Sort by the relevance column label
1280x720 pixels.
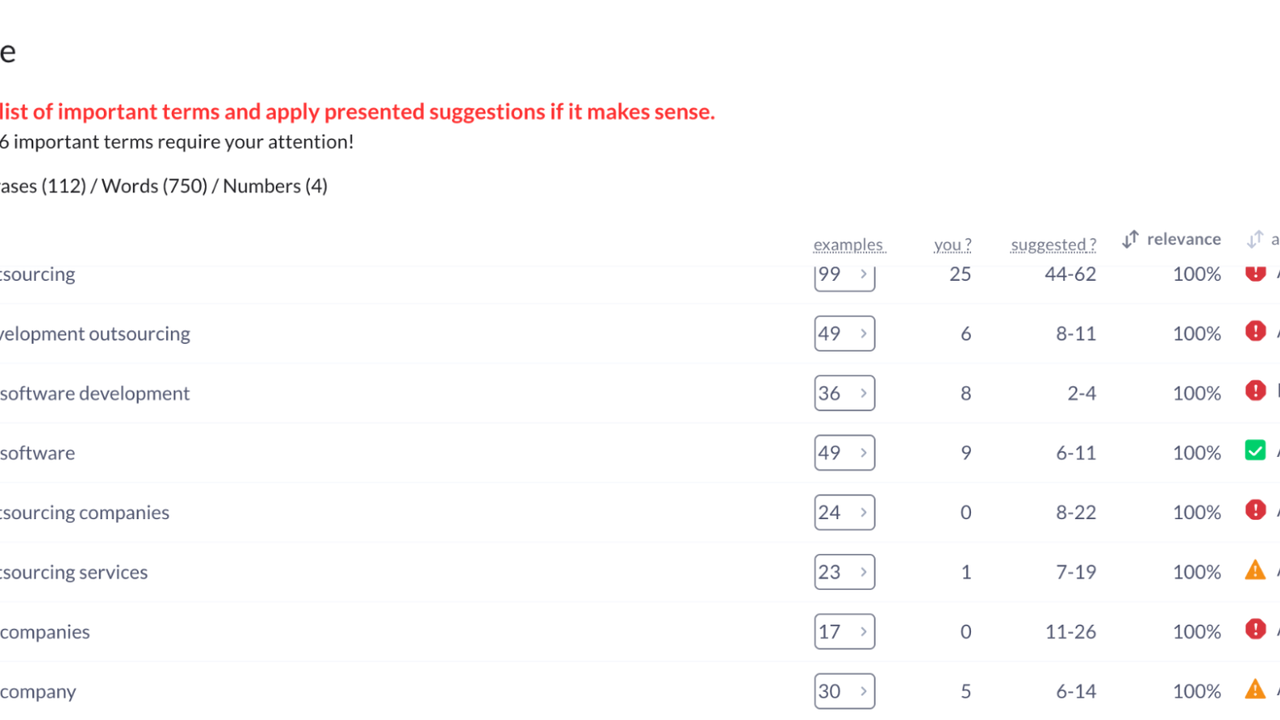[1183, 239]
